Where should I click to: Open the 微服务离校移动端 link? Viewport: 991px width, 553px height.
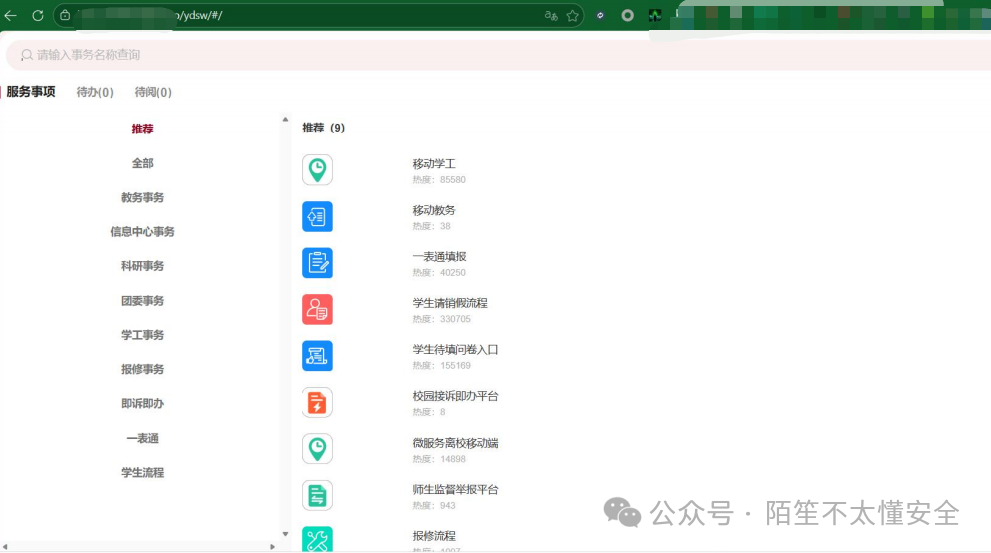[455, 443]
